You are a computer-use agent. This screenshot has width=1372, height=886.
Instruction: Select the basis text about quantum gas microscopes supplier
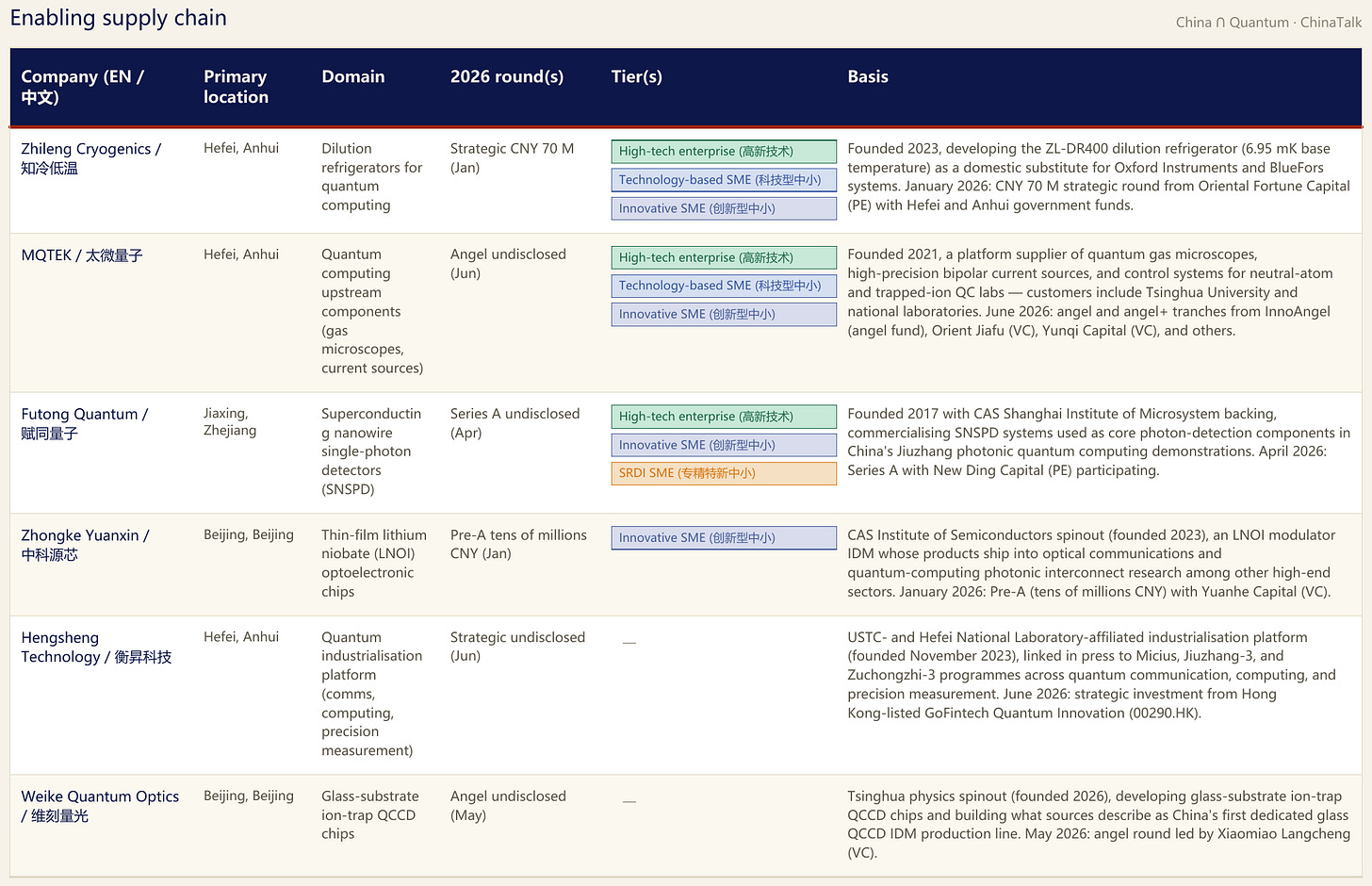(1090, 292)
